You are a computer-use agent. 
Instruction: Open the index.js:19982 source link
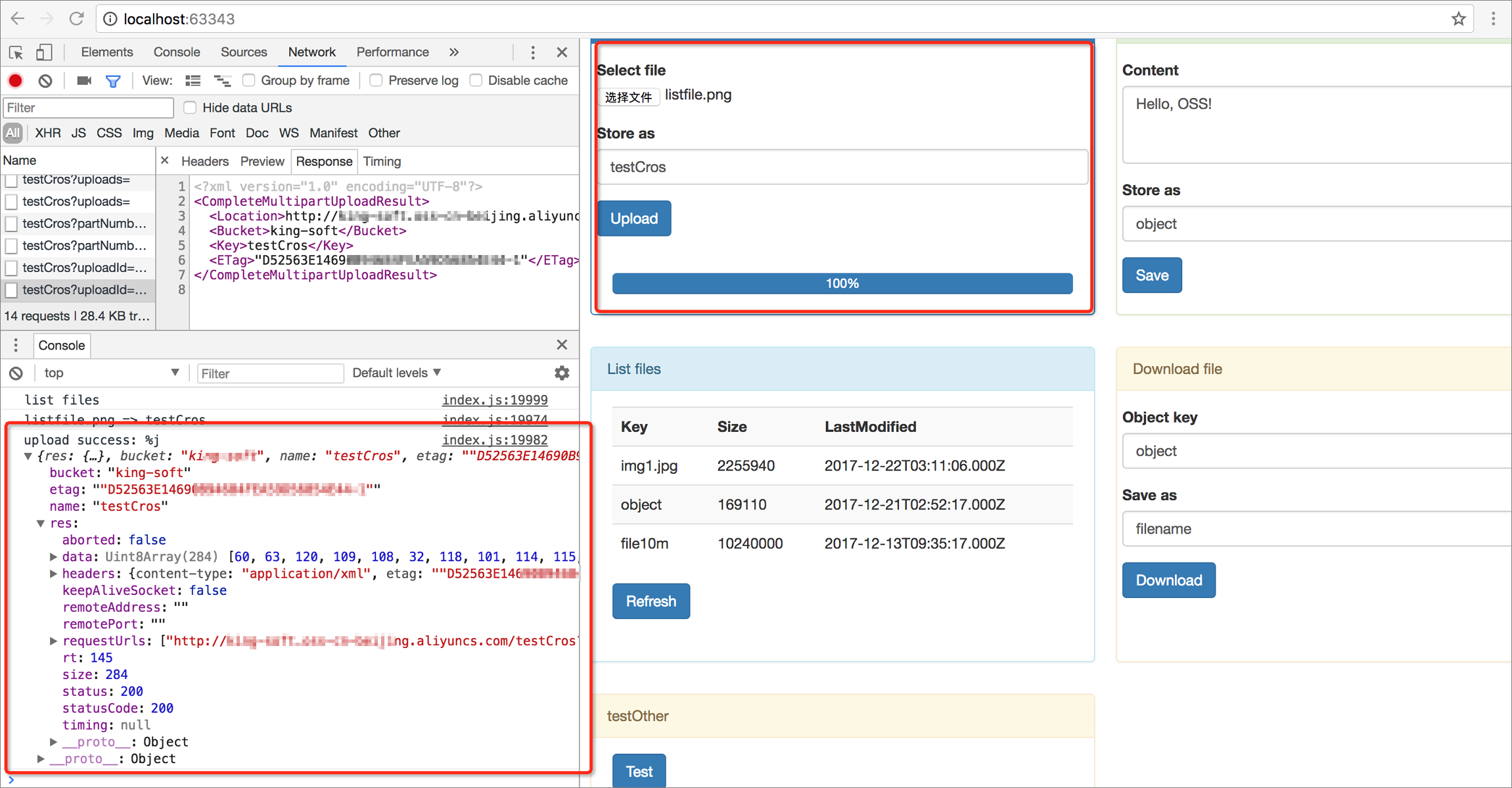coord(495,439)
